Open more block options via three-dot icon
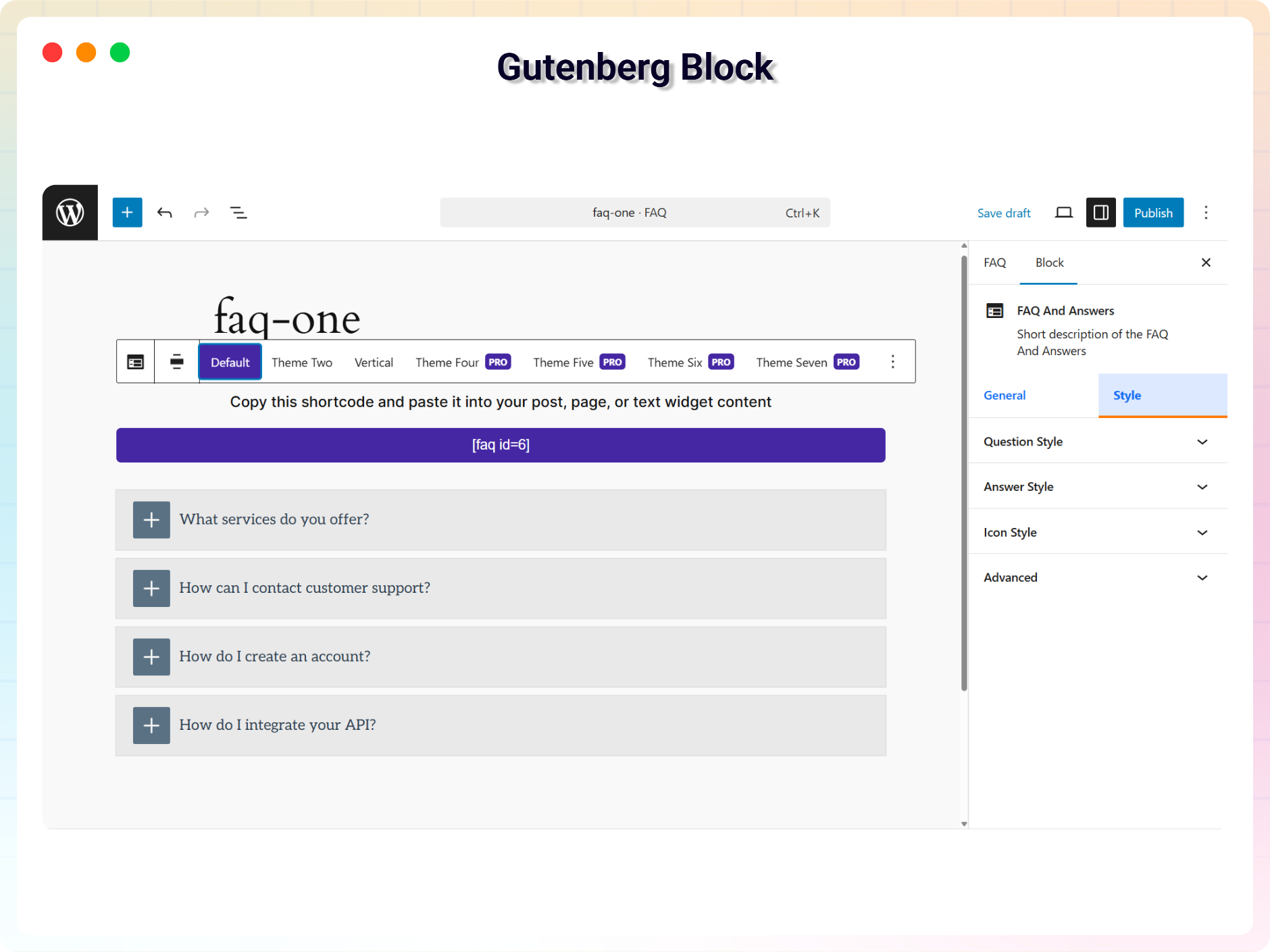This screenshot has height=952, width=1270. [892, 361]
